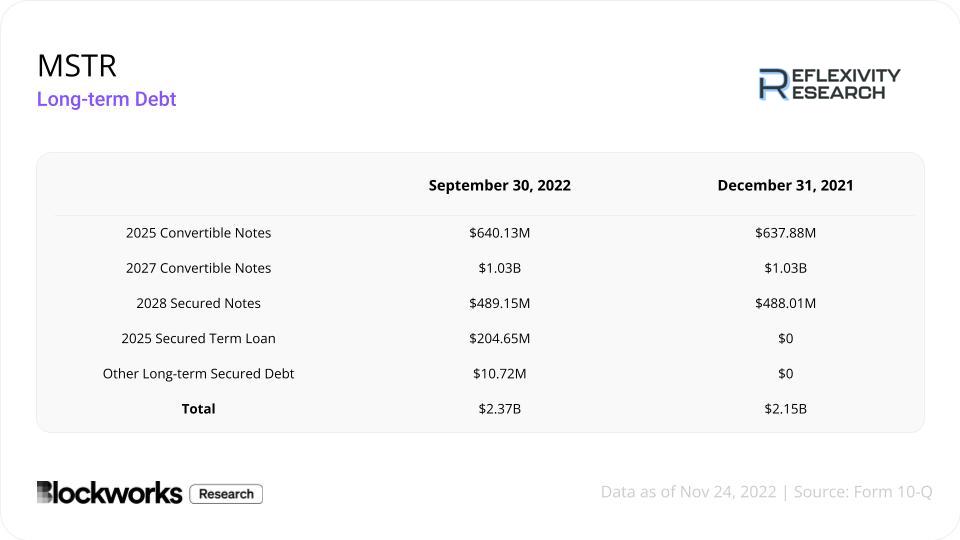The image size is (960, 540).
Task: Click the 2025 Secured Term Loan label
Action: (x=198, y=338)
